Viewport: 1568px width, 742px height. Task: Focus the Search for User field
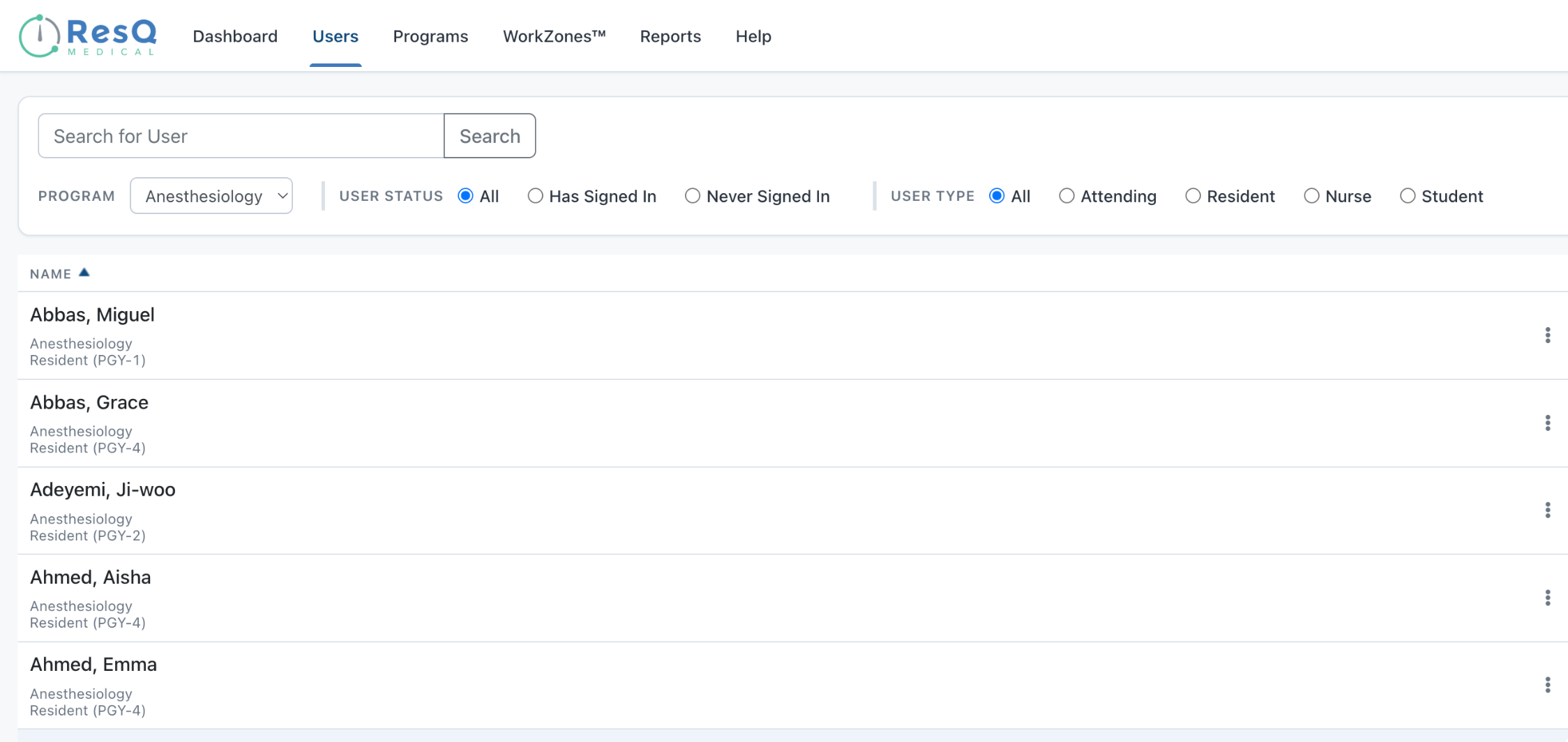[241, 136]
